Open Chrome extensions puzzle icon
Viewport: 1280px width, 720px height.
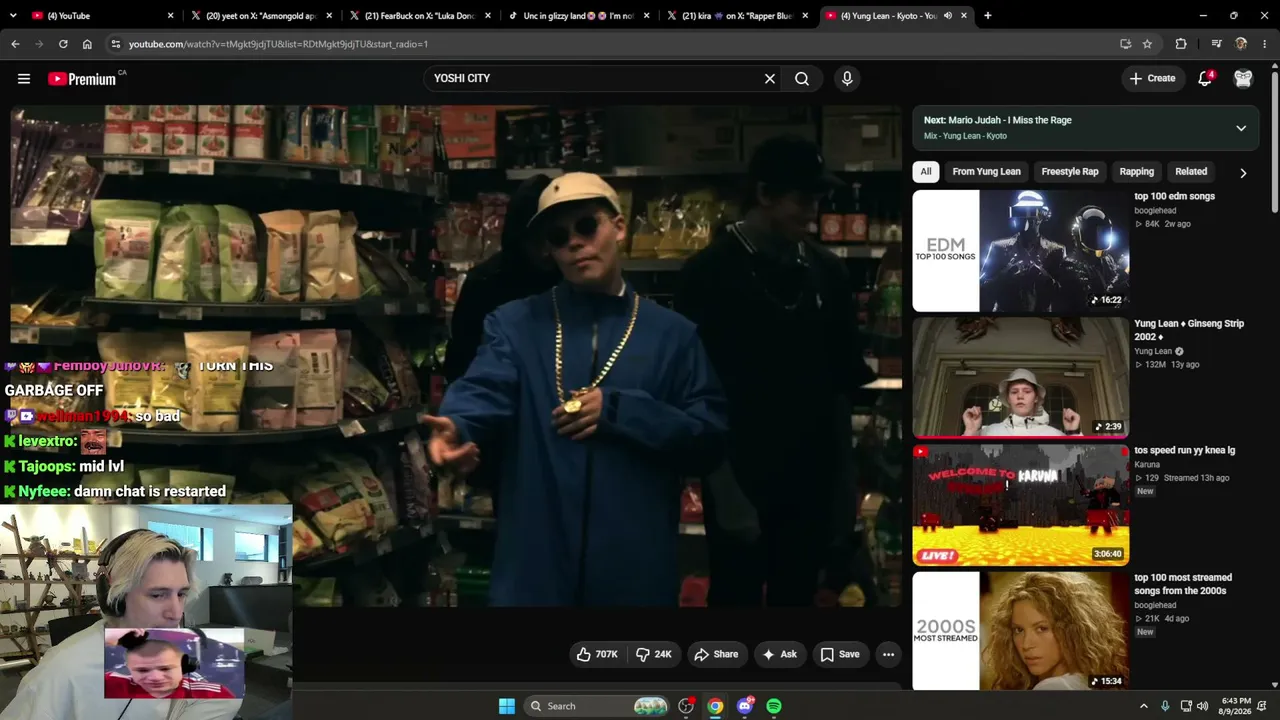[1181, 44]
